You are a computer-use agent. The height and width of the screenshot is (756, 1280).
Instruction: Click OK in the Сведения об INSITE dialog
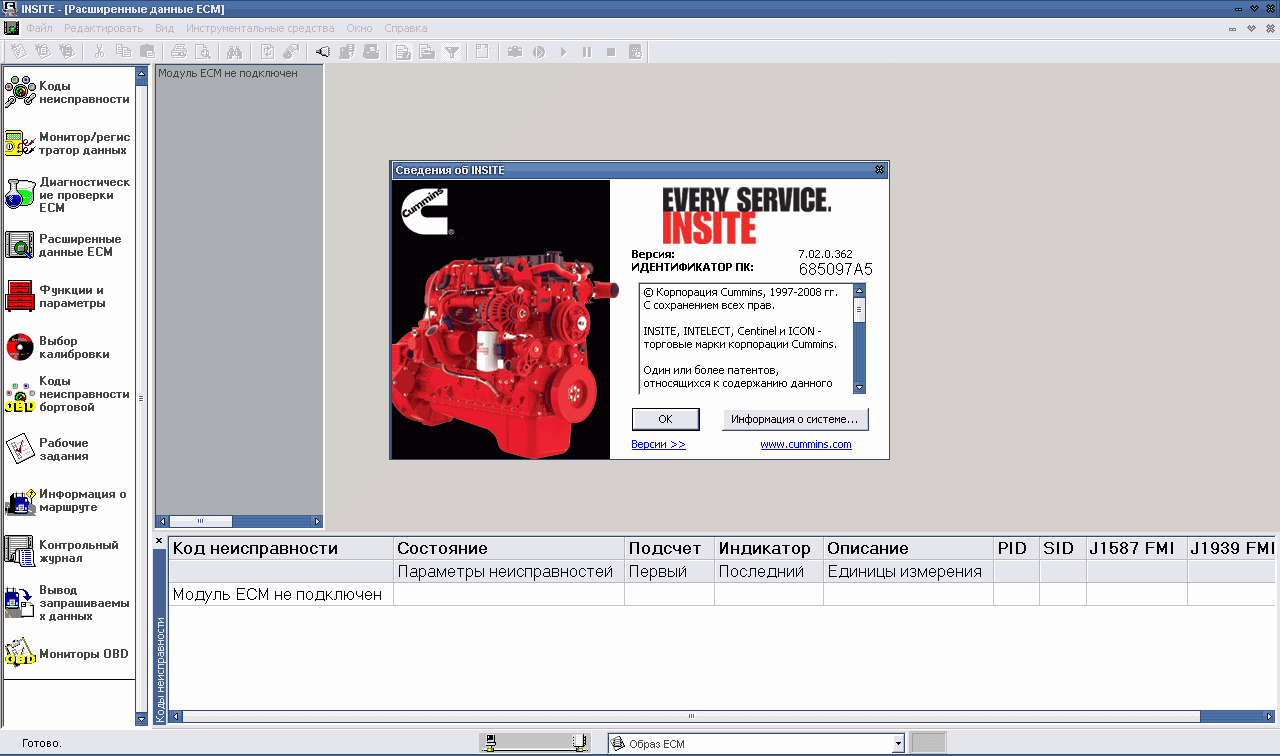[x=665, y=419]
